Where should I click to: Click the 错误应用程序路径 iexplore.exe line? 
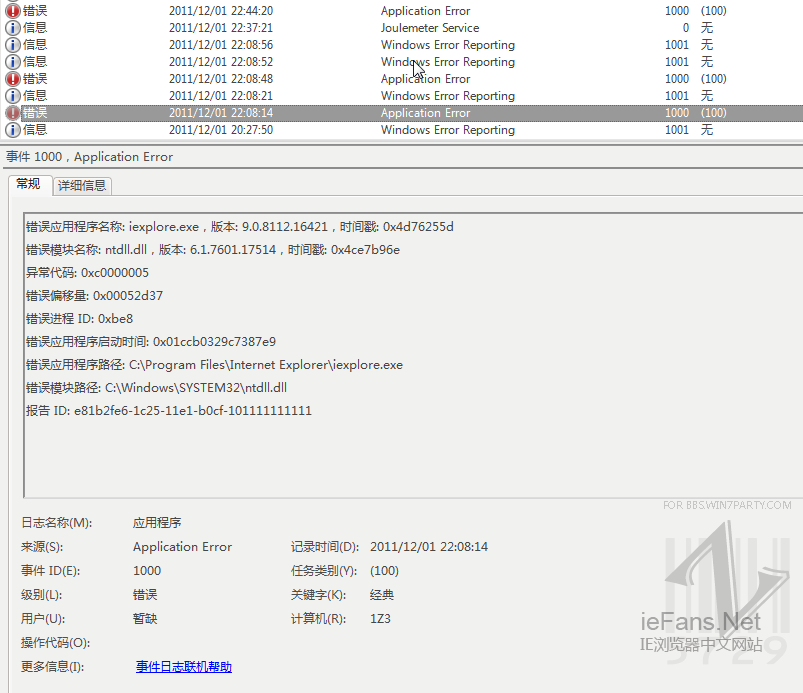click(214, 365)
